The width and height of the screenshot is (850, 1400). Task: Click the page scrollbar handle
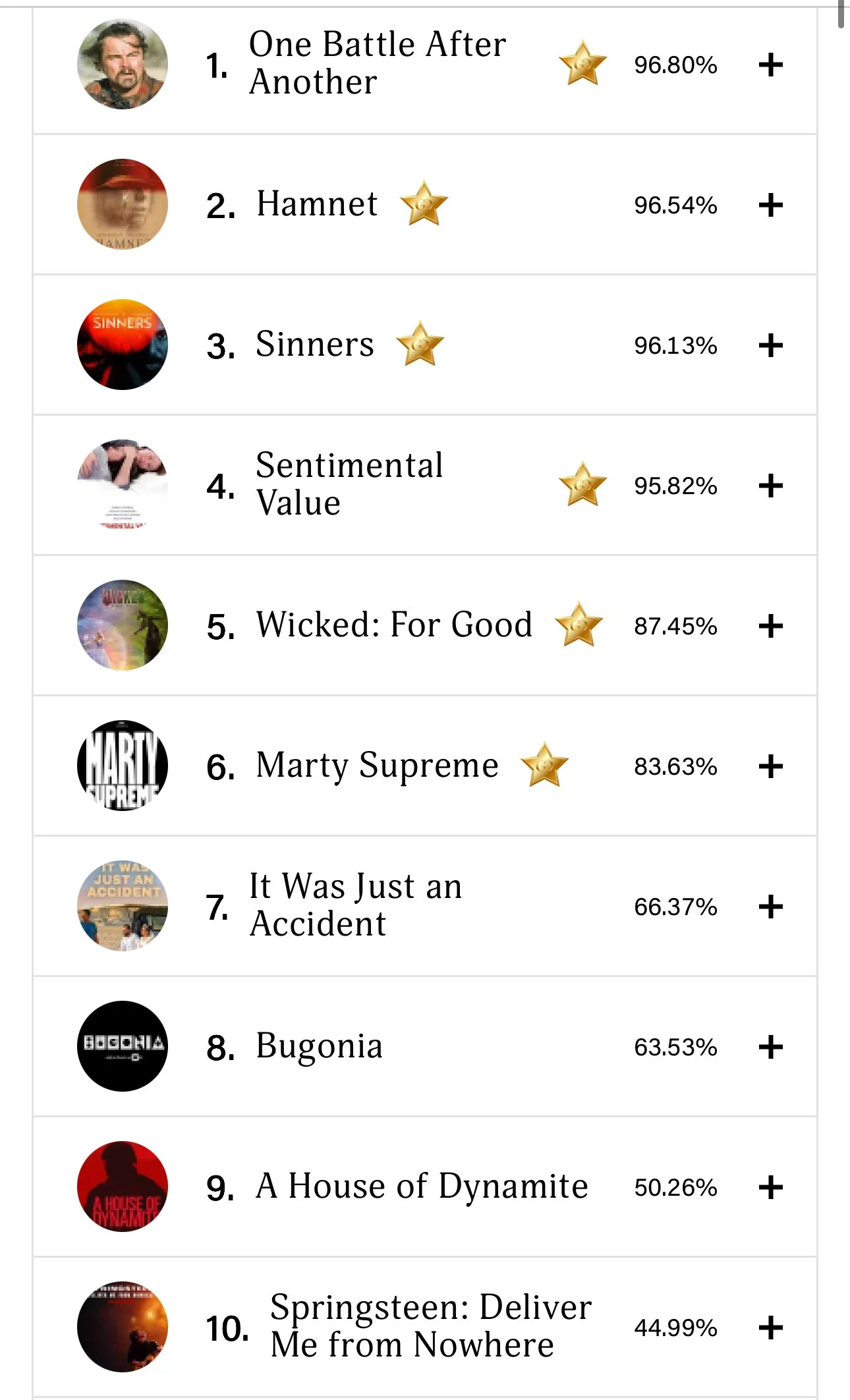point(841,13)
